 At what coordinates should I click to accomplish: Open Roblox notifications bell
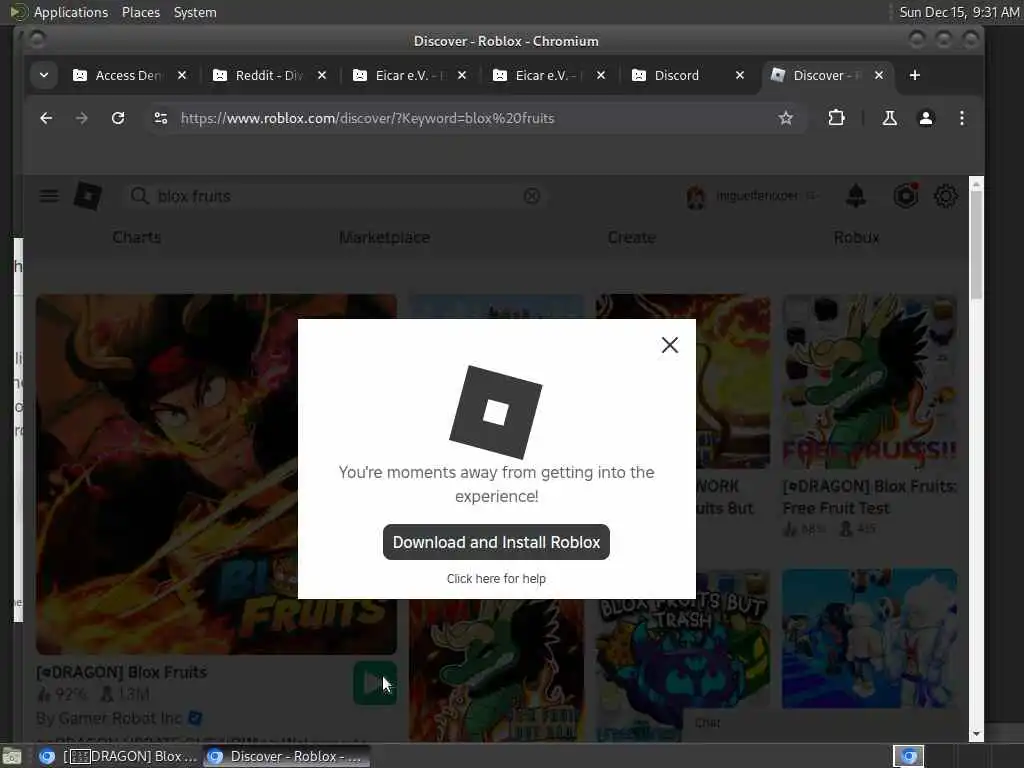[856, 196]
